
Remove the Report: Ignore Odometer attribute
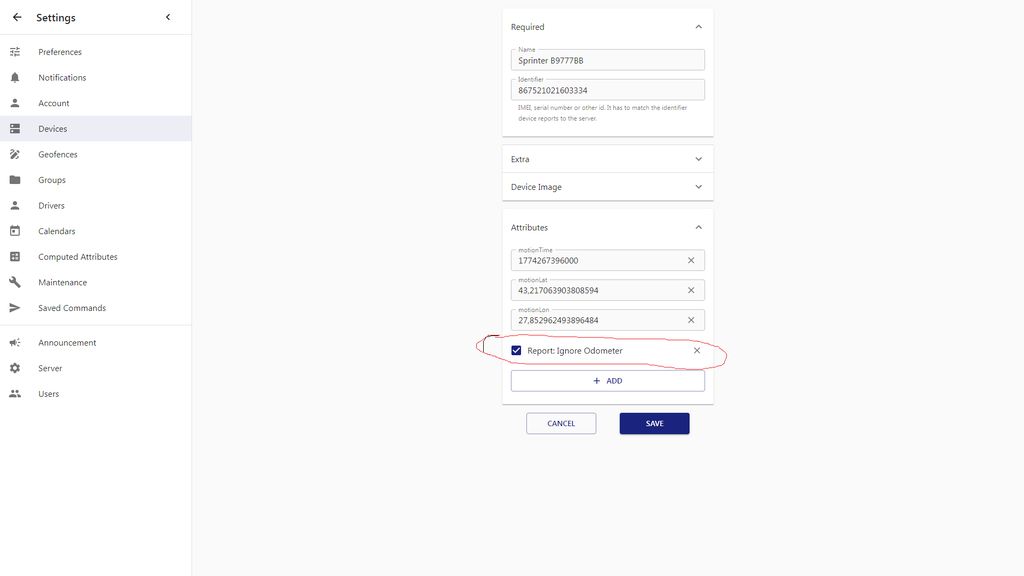[x=697, y=351]
